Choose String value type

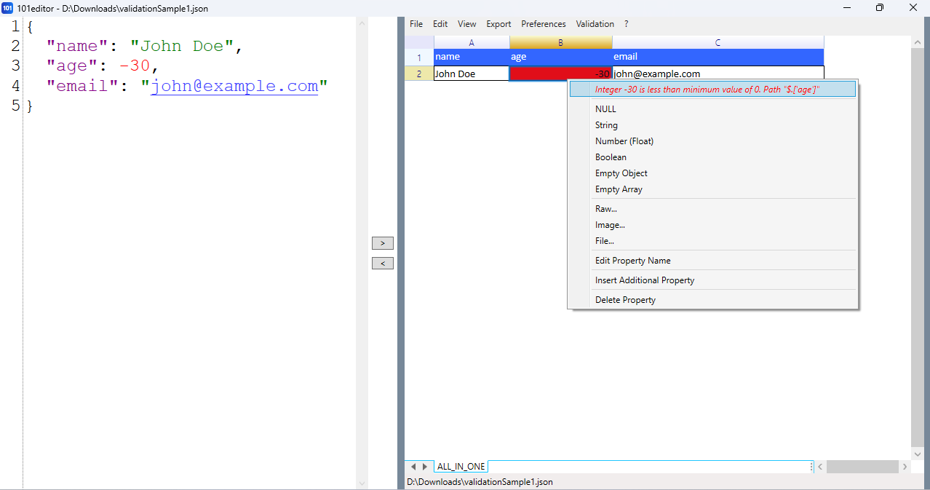[712, 125]
